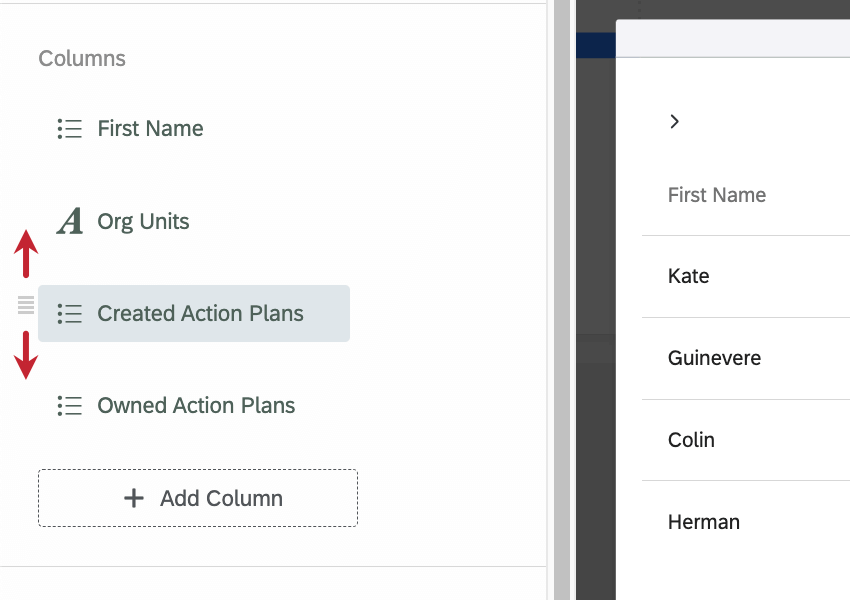Expand the right-pointing chevron above the table
The height and width of the screenshot is (600, 850).
(x=675, y=121)
